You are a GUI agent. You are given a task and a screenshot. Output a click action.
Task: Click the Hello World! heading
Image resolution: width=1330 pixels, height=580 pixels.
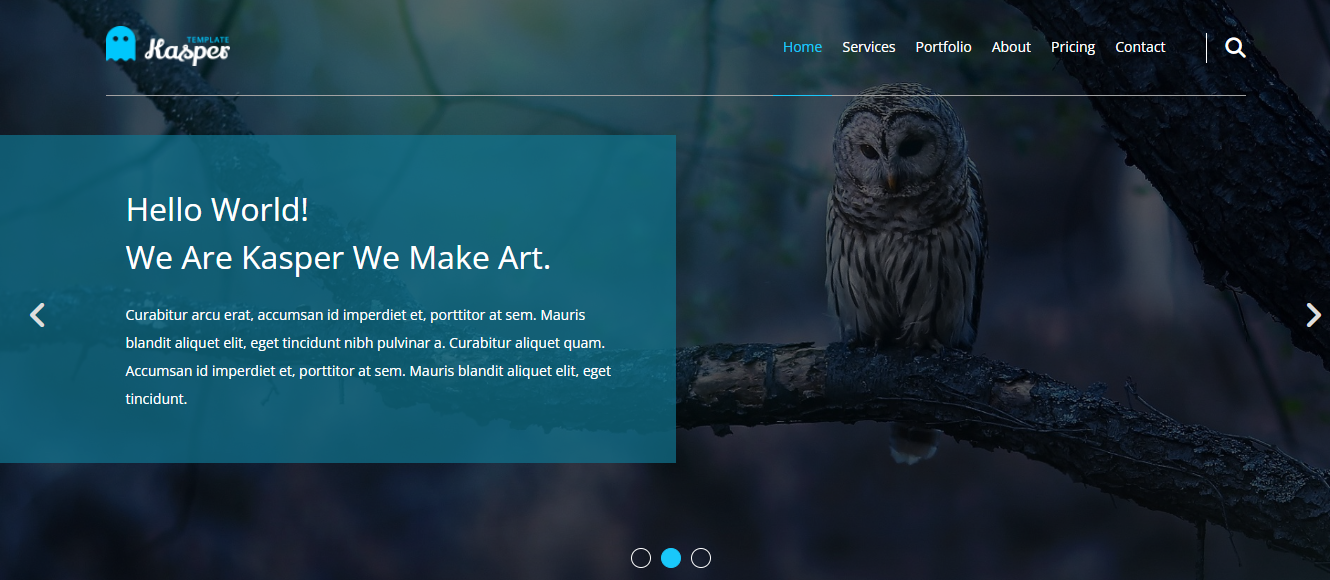pyautogui.click(x=217, y=210)
